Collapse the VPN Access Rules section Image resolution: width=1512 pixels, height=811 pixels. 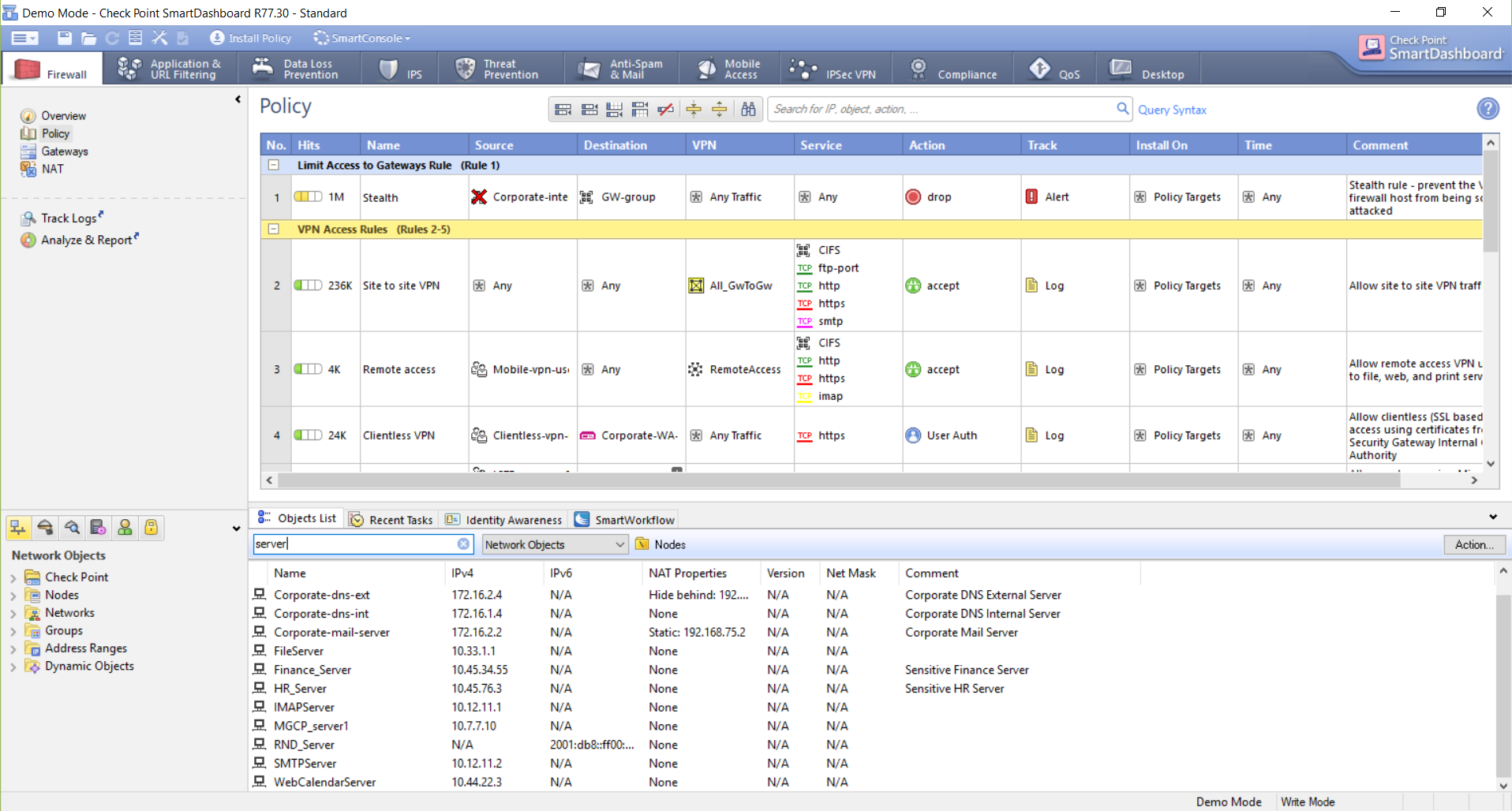[x=274, y=230]
